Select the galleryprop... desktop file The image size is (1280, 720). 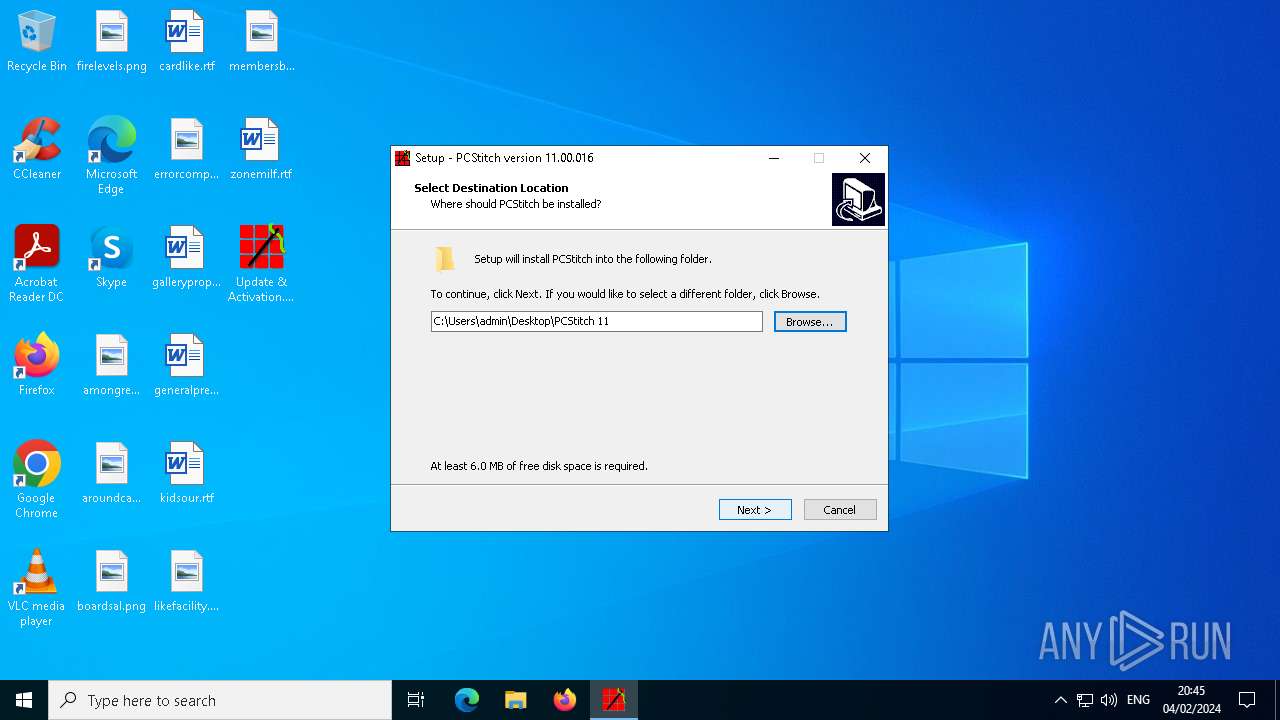[186, 257]
